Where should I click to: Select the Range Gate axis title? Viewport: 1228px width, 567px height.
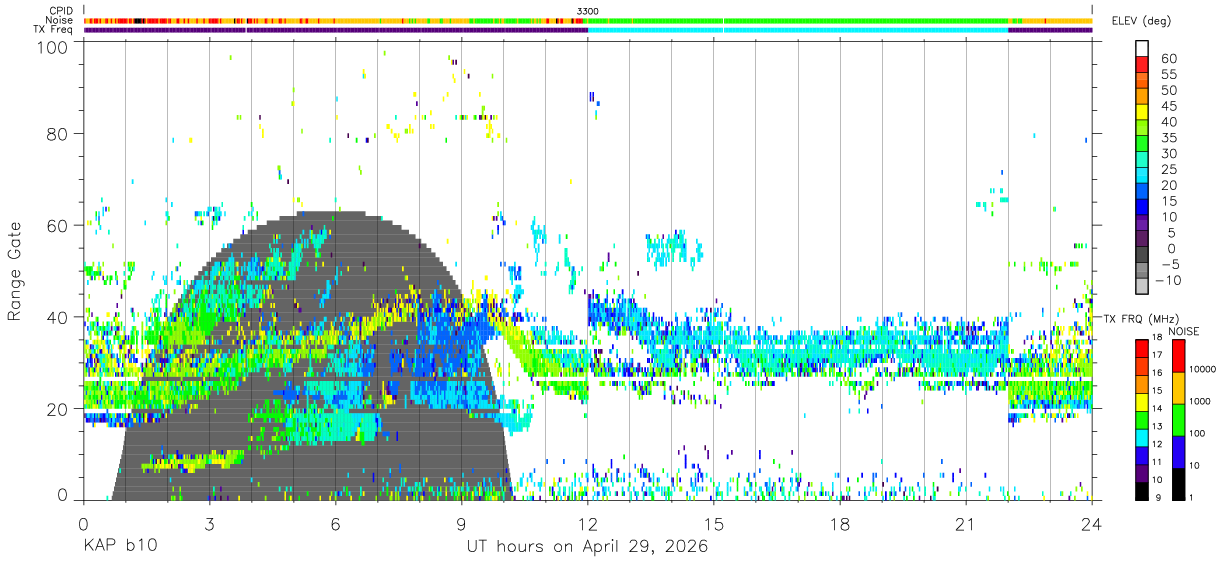pyautogui.click(x=16, y=271)
